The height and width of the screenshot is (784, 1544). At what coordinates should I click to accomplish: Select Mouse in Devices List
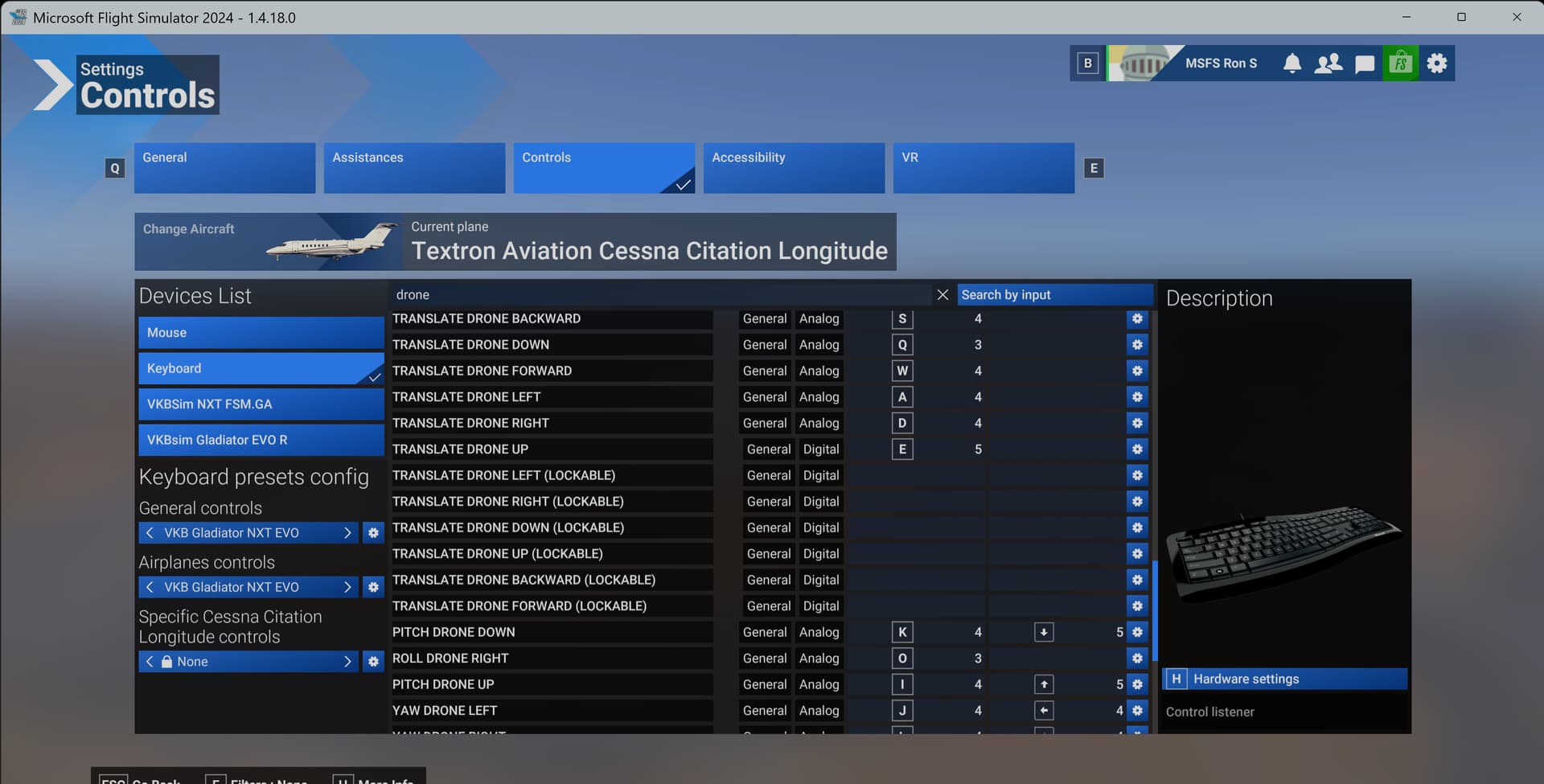click(261, 333)
